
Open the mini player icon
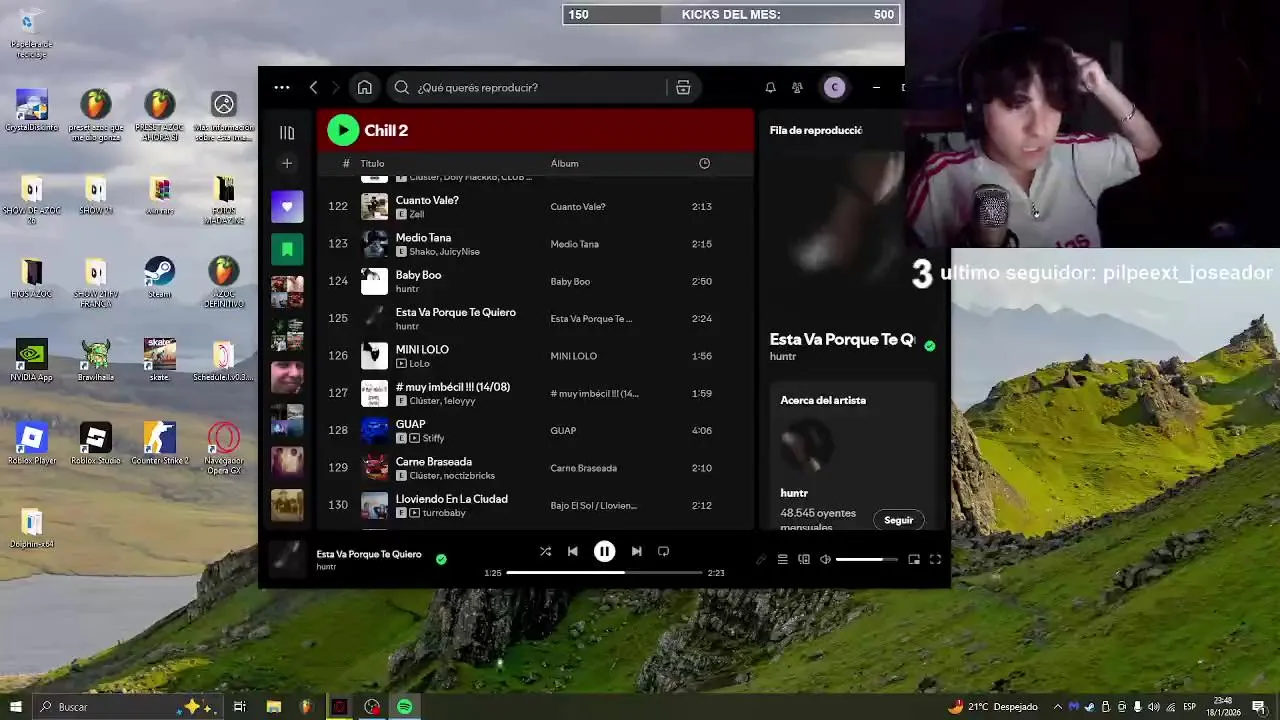pyautogui.click(x=914, y=560)
